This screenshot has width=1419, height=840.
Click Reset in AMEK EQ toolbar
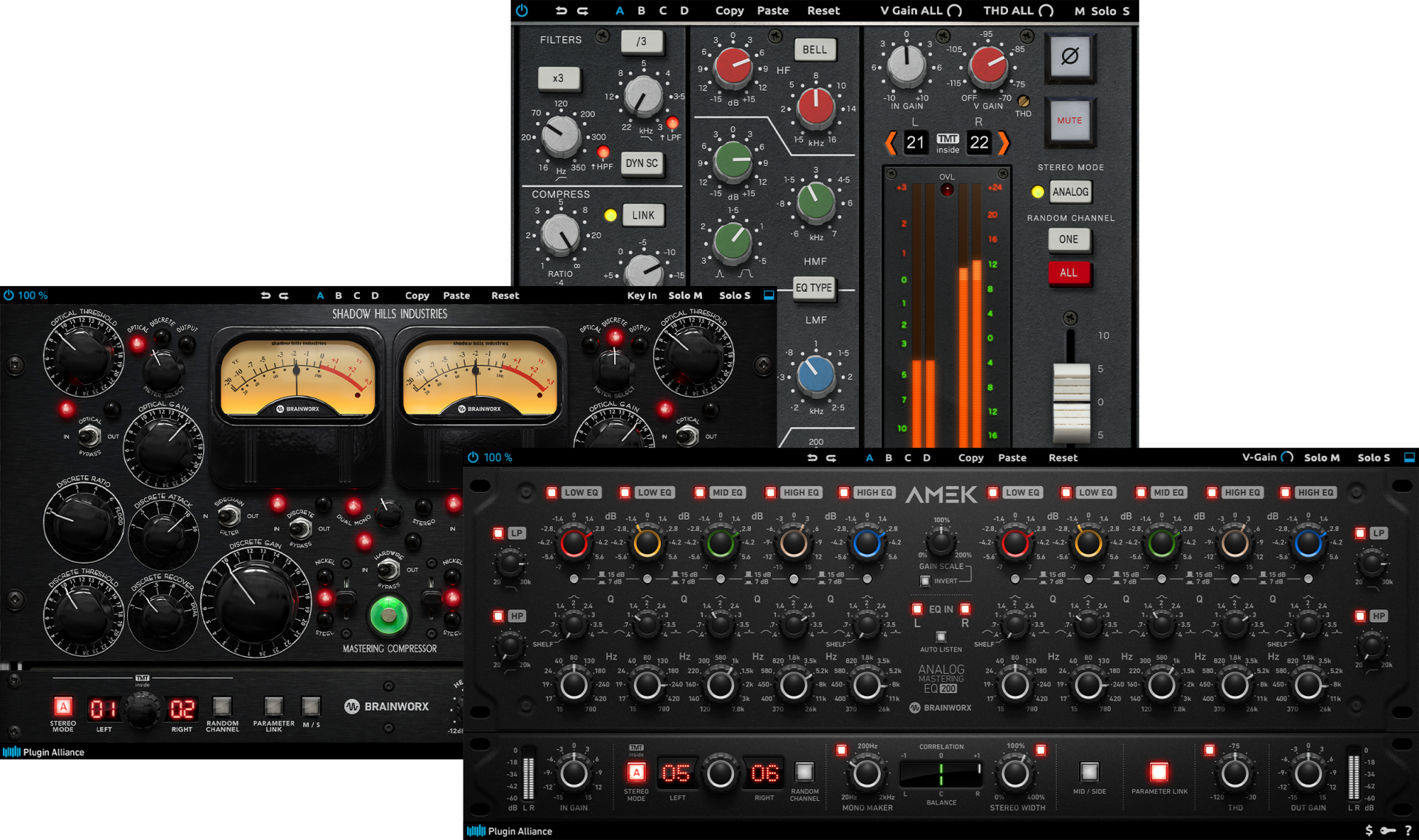click(1063, 458)
